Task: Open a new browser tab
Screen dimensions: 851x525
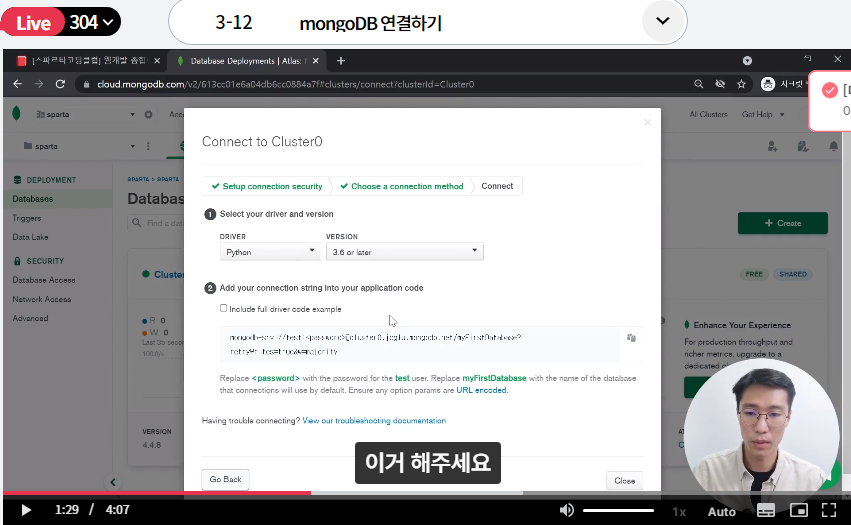Action: [x=341, y=61]
